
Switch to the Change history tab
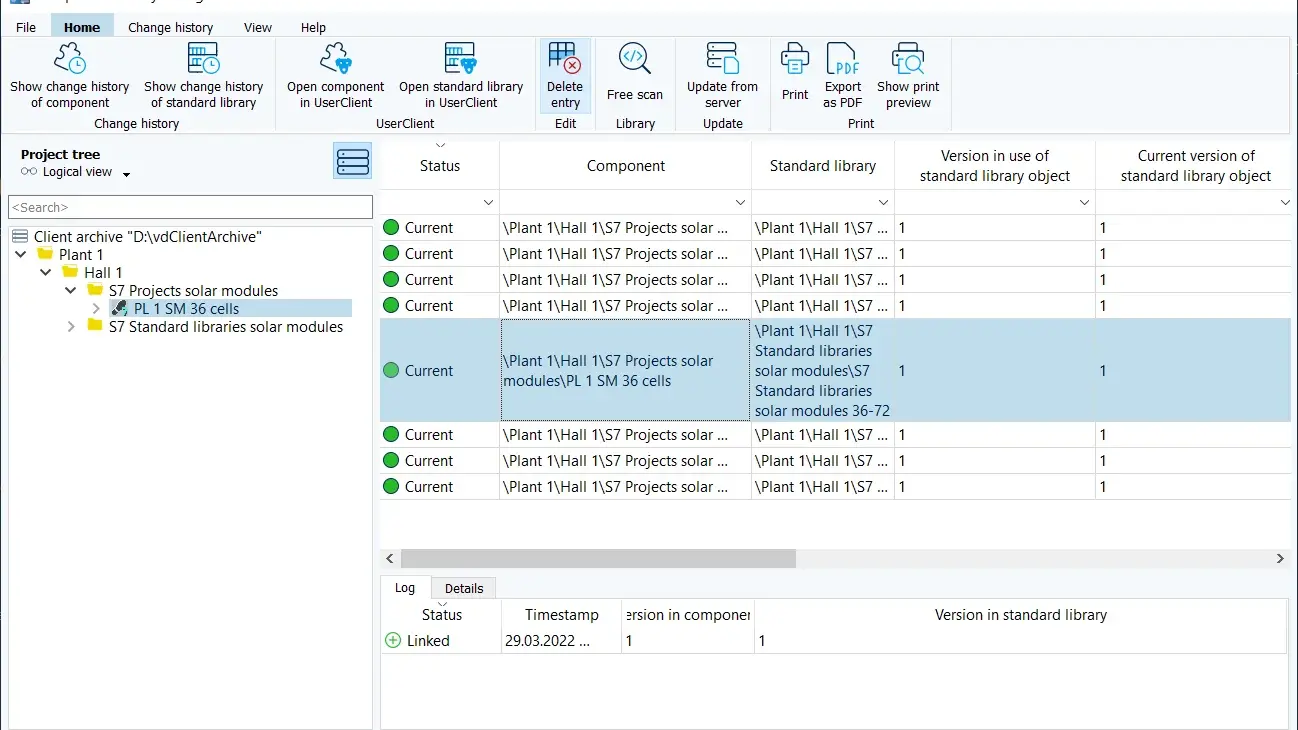171,27
